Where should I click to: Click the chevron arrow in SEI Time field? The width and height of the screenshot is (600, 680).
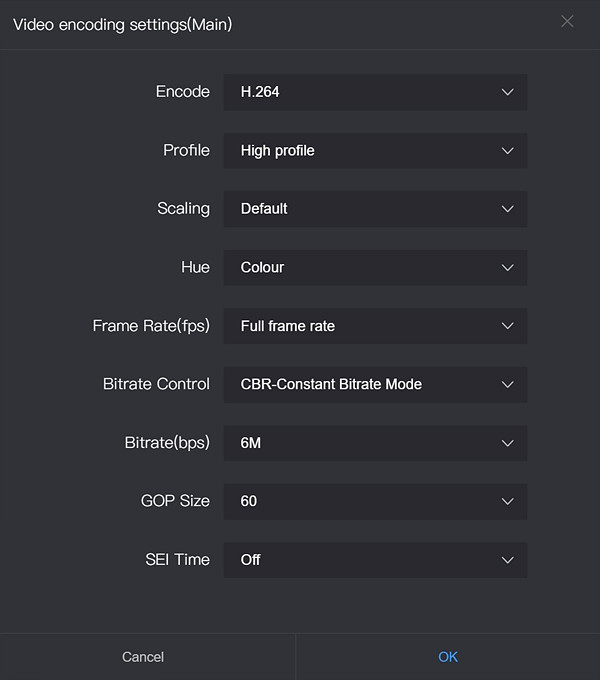point(507,560)
